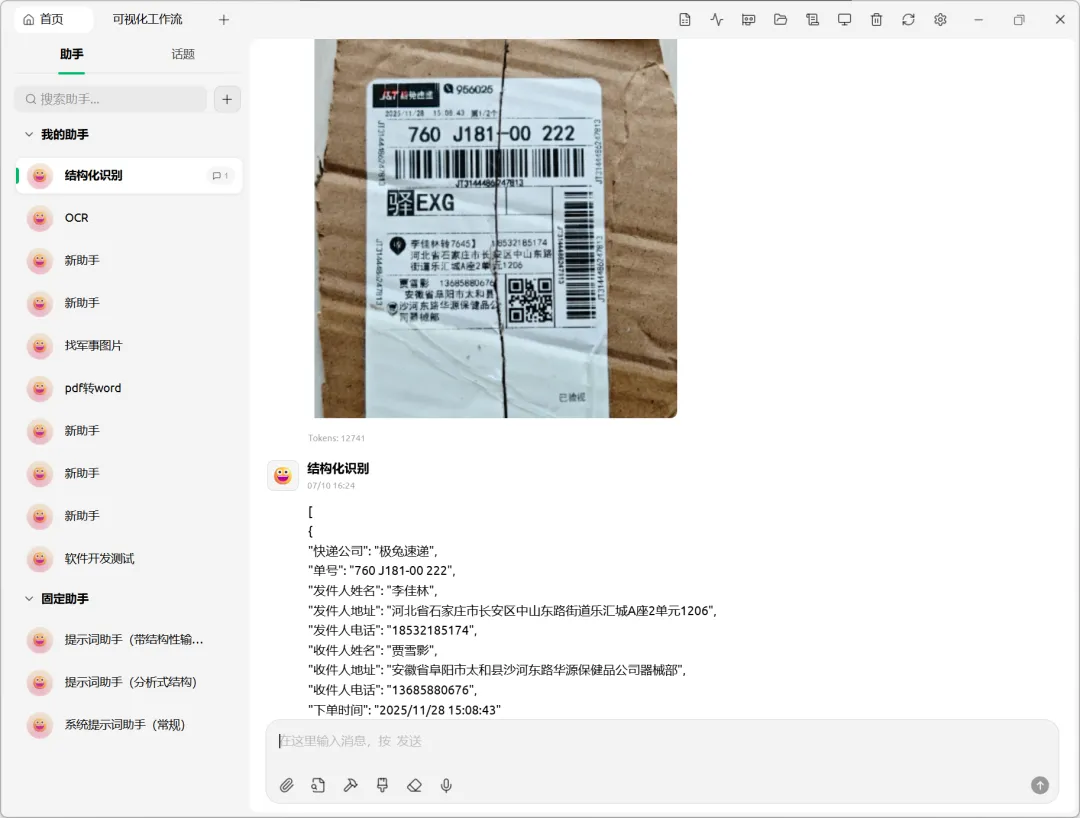
Task: Switch to the 可视化工作流 tab
Action: point(147,19)
